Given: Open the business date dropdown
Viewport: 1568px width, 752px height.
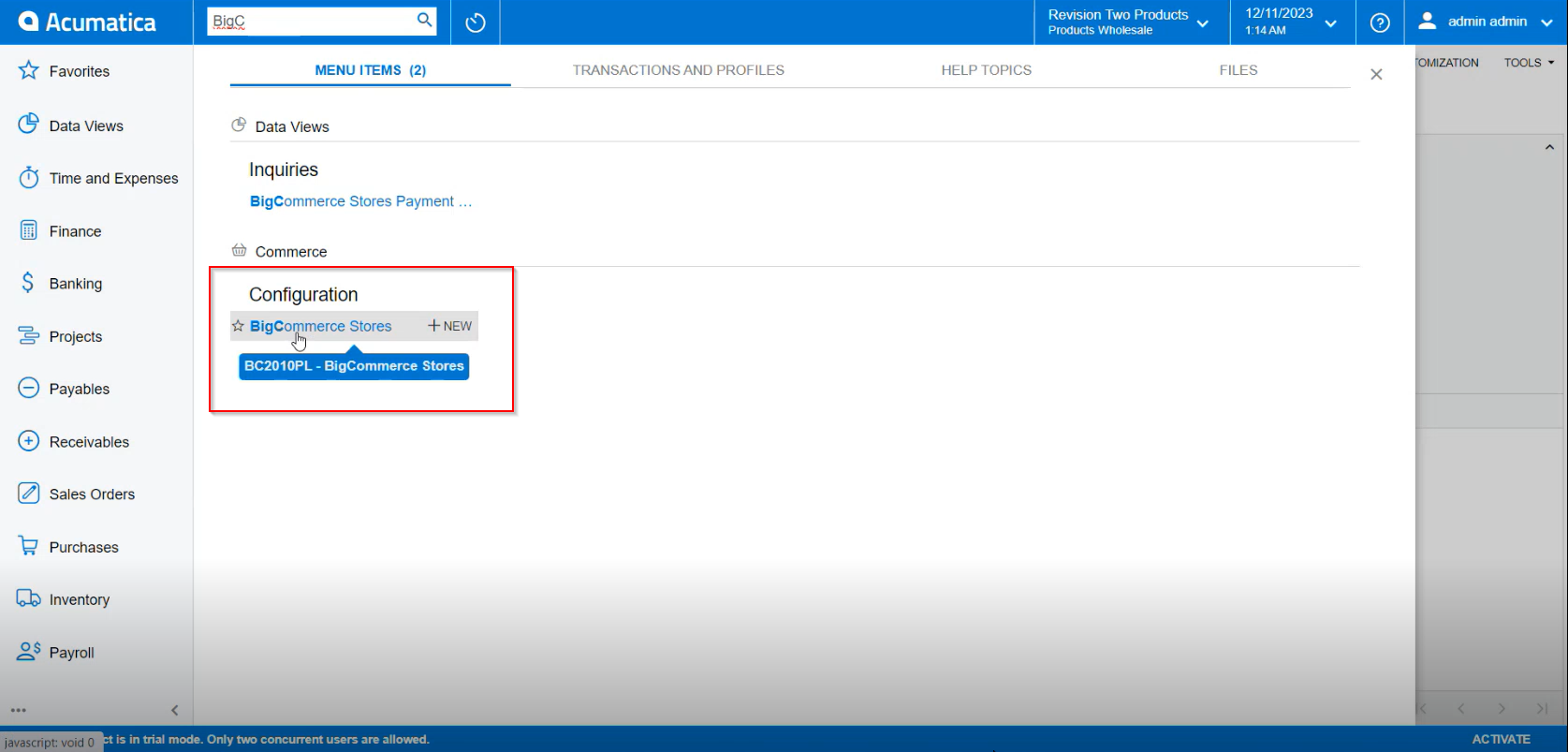Looking at the screenshot, I should click(x=1330, y=23).
